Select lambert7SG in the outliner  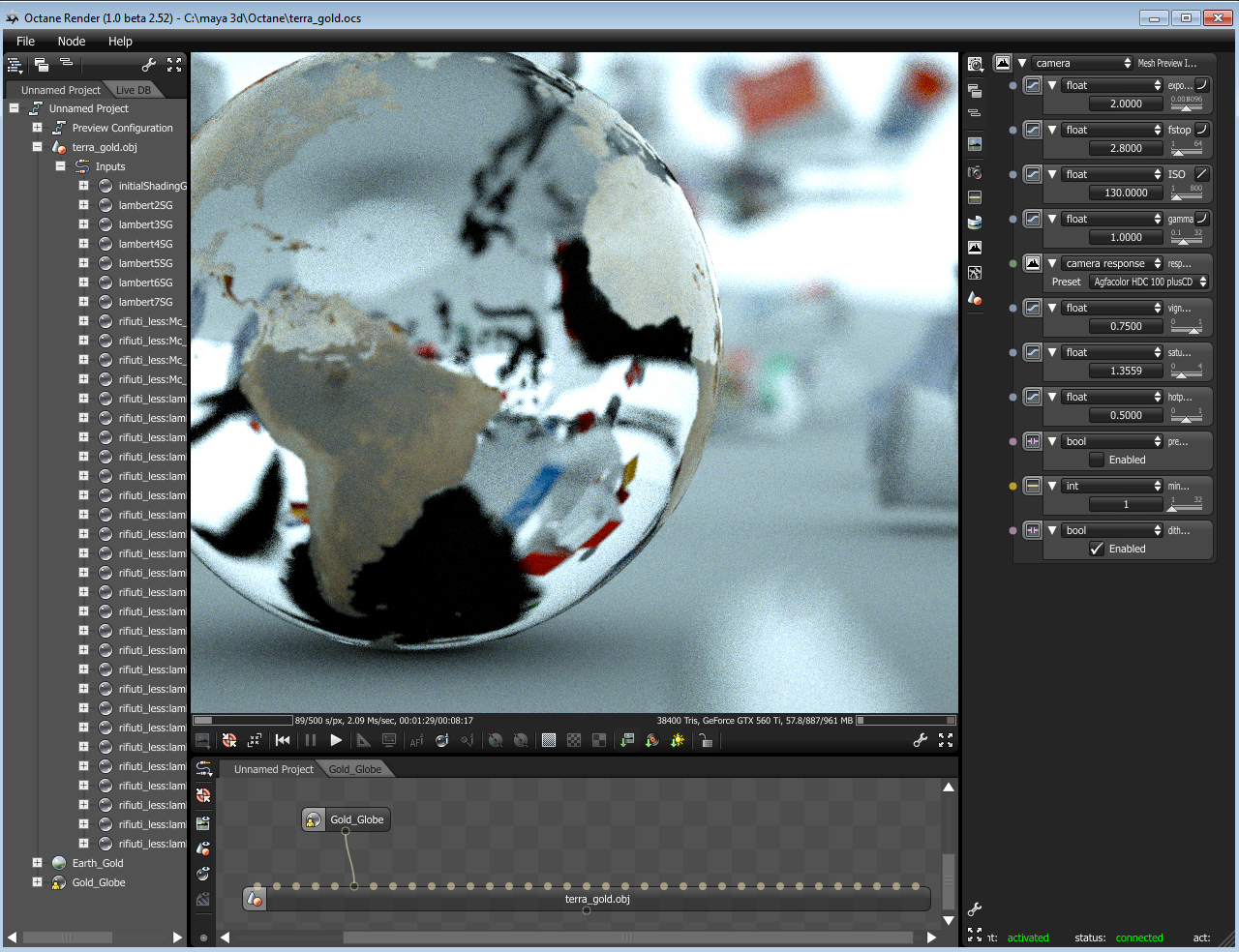pyautogui.click(x=145, y=302)
